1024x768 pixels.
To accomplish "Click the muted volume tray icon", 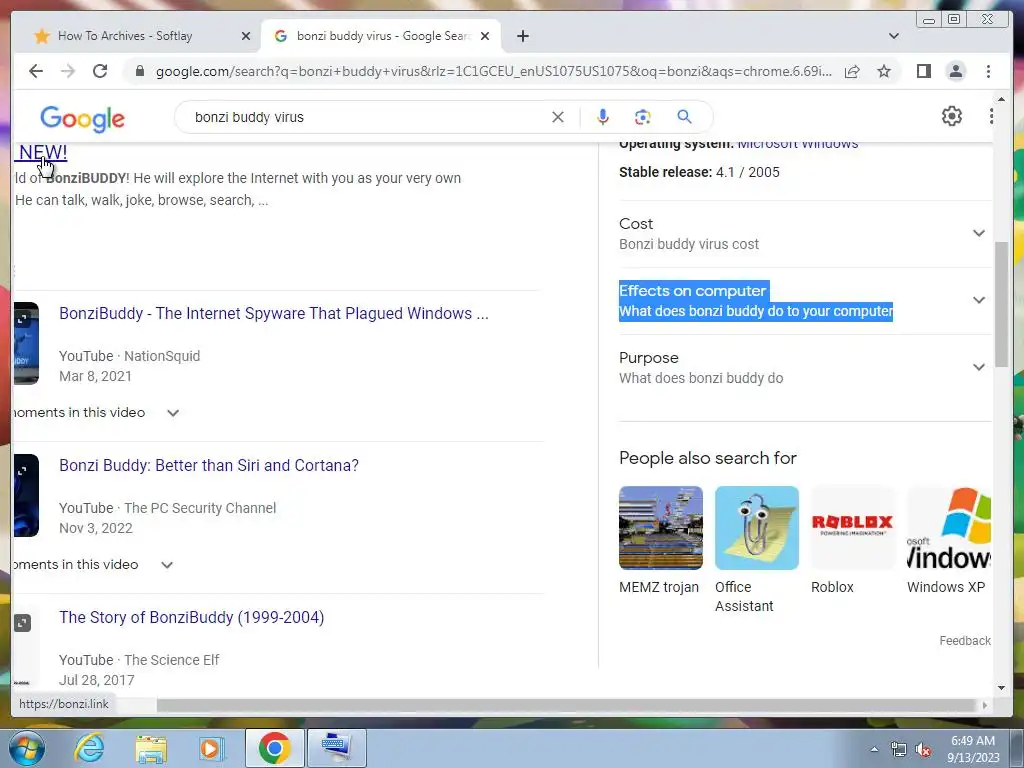I will click(x=923, y=750).
